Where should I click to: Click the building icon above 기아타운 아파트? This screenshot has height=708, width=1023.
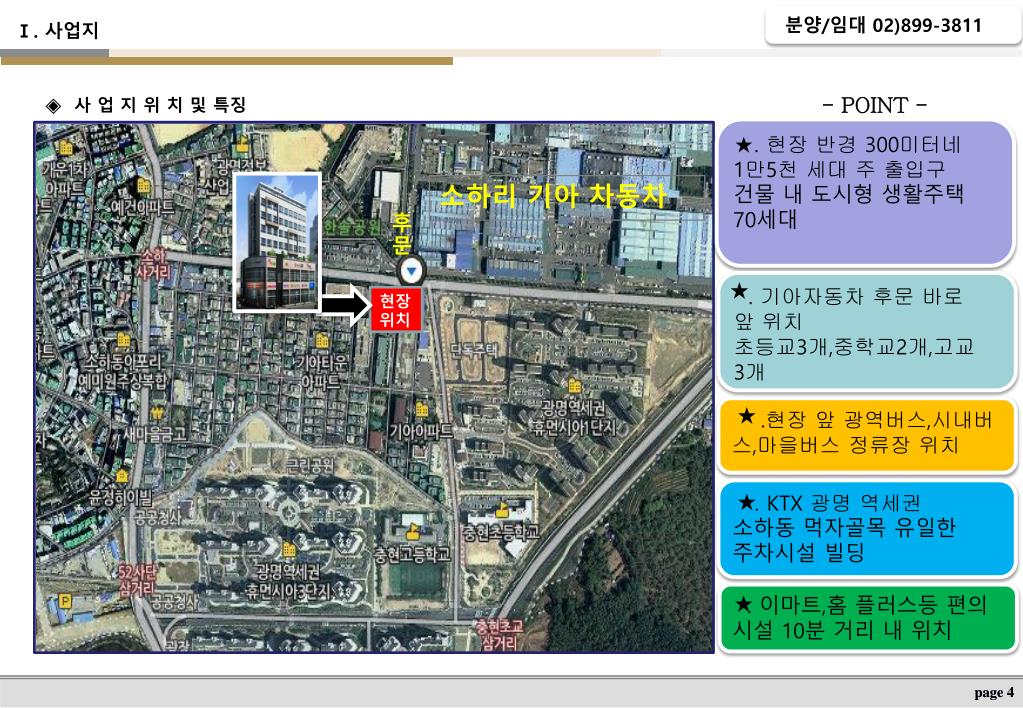tap(322, 340)
